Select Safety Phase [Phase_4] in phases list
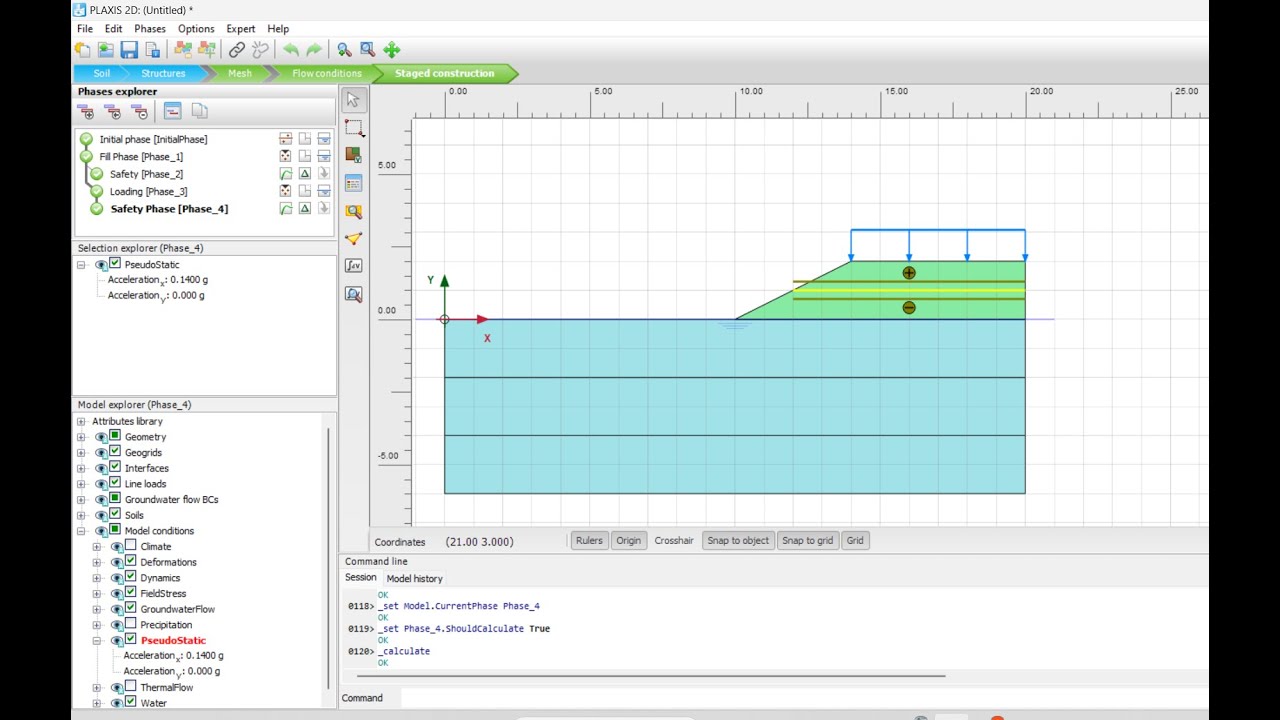The width and height of the screenshot is (1280, 720). pos(169,209)
